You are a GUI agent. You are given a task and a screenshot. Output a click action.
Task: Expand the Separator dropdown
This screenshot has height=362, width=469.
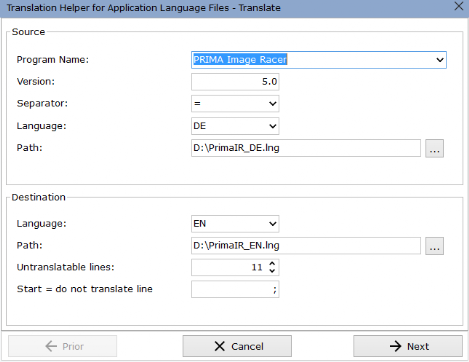pos(272,104)
